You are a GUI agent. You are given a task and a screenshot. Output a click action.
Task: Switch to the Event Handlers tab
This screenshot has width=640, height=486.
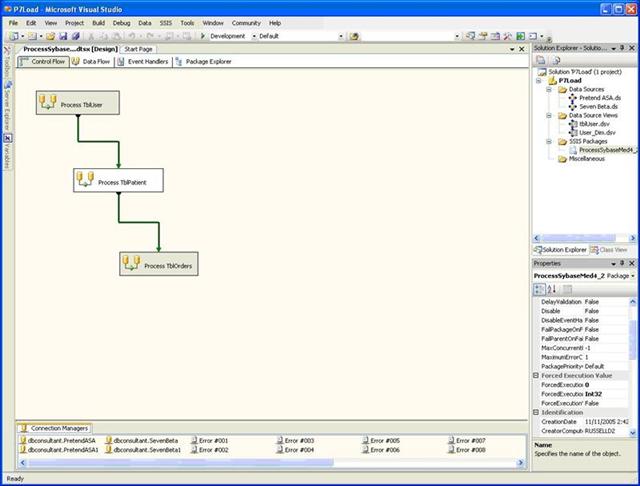click(x=143, y=62)
